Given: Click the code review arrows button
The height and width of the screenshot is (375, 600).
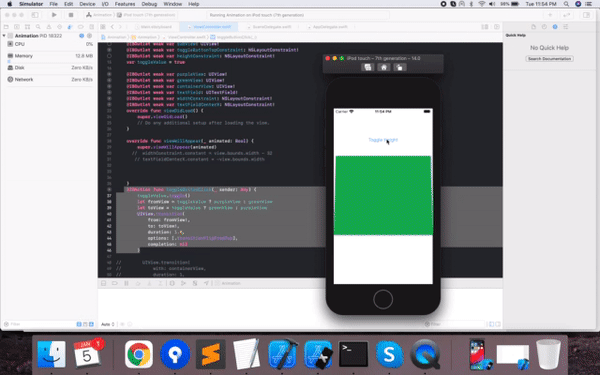Looking at the screenshot, I should click(567, 15).
